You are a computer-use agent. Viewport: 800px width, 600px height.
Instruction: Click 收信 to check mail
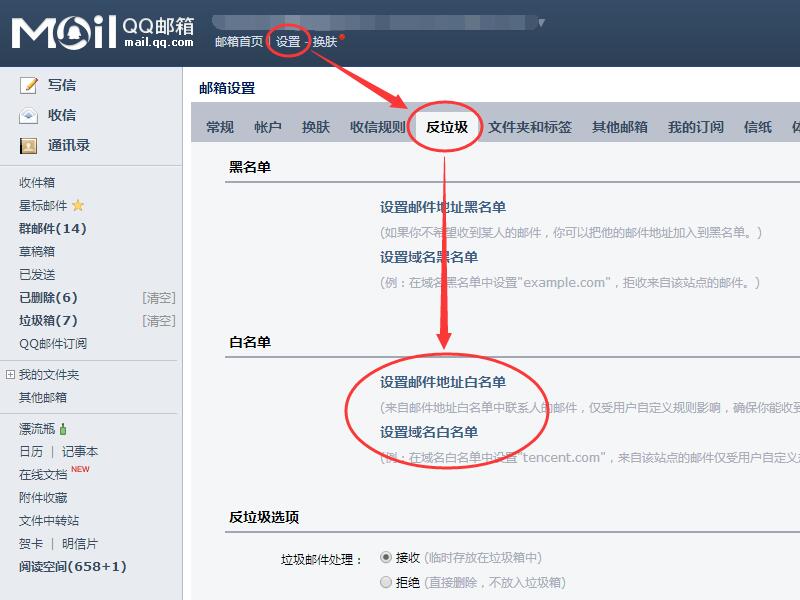[x=62, y=115]
